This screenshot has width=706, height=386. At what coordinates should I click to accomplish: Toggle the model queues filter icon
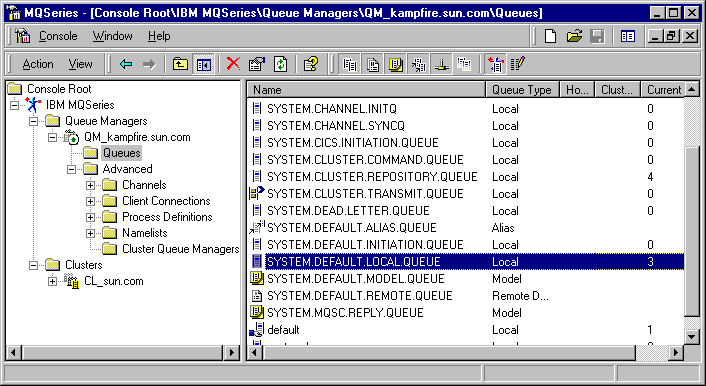(395, 64)
